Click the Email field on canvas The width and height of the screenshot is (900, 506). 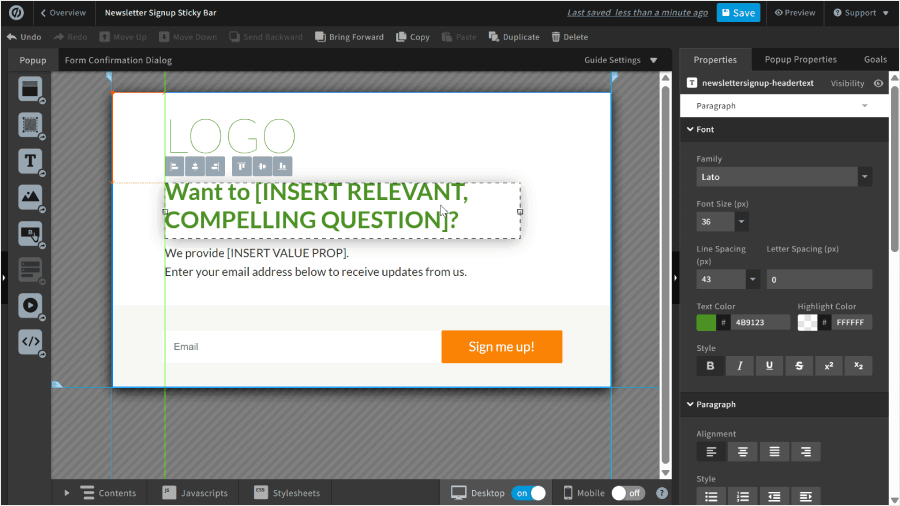point(303,347)
